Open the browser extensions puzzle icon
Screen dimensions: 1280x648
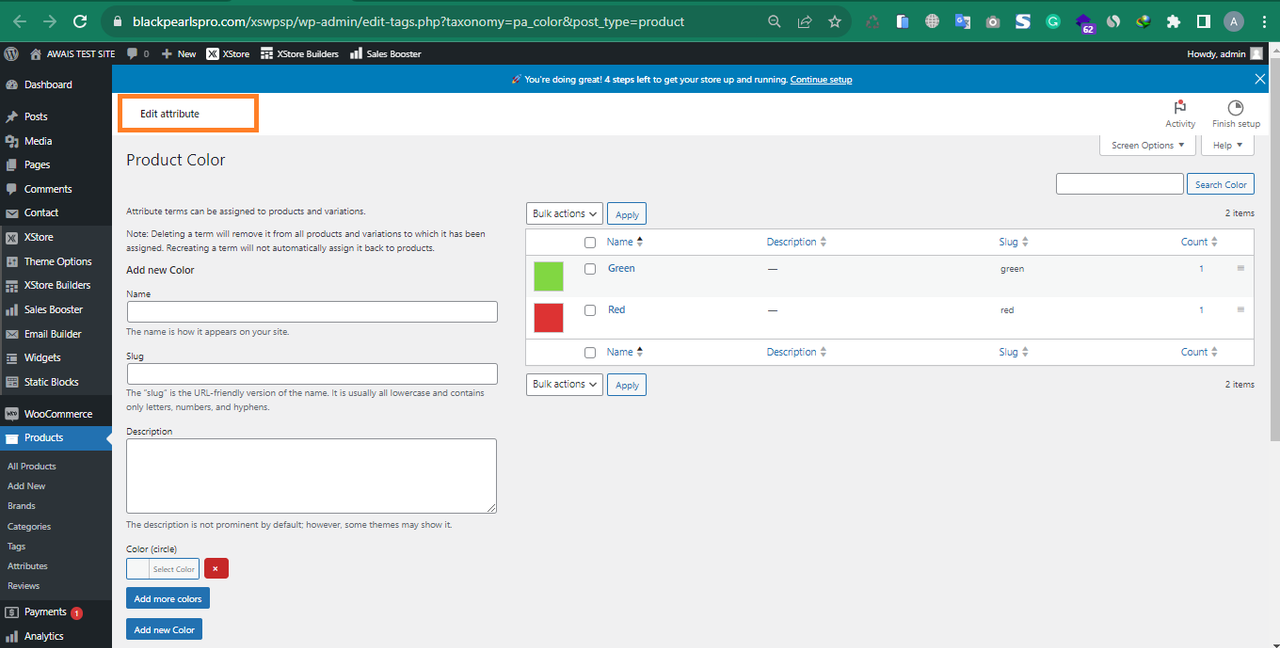[1174, 21]
